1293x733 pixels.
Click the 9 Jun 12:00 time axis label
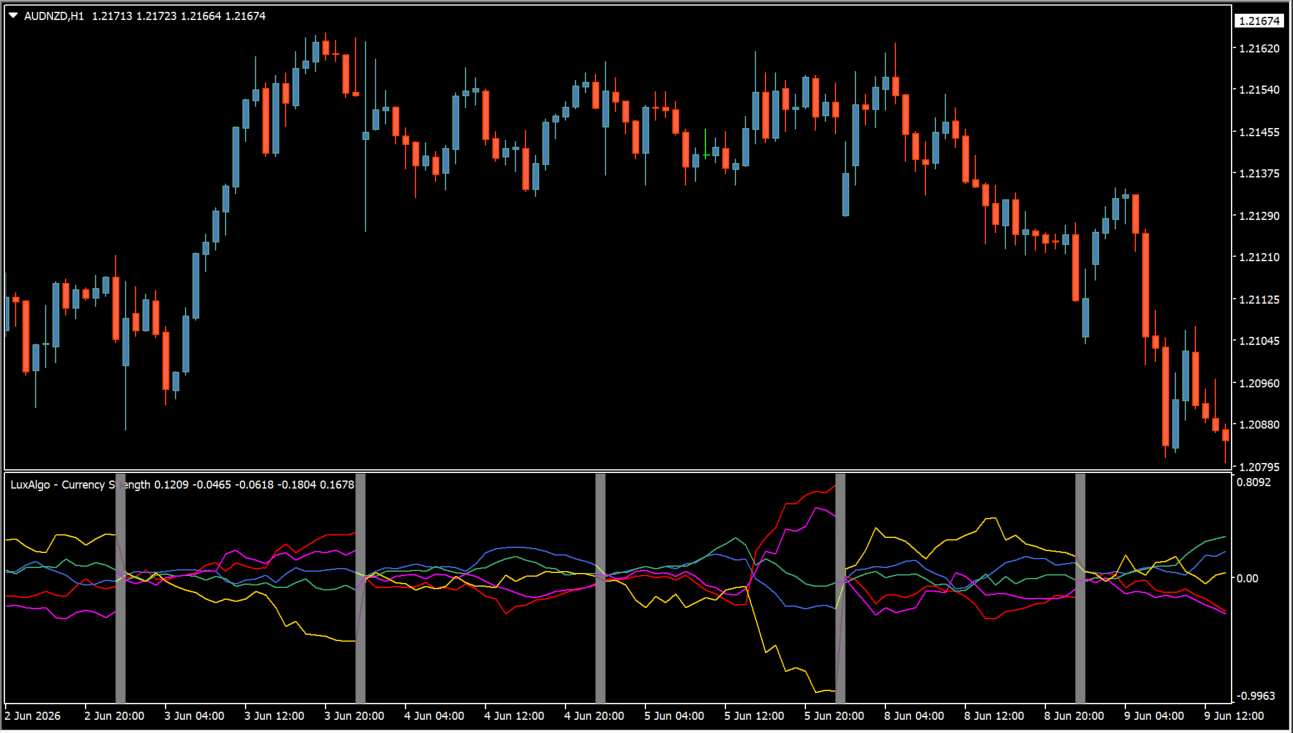pyautogui.click(x=1234, y=716)
